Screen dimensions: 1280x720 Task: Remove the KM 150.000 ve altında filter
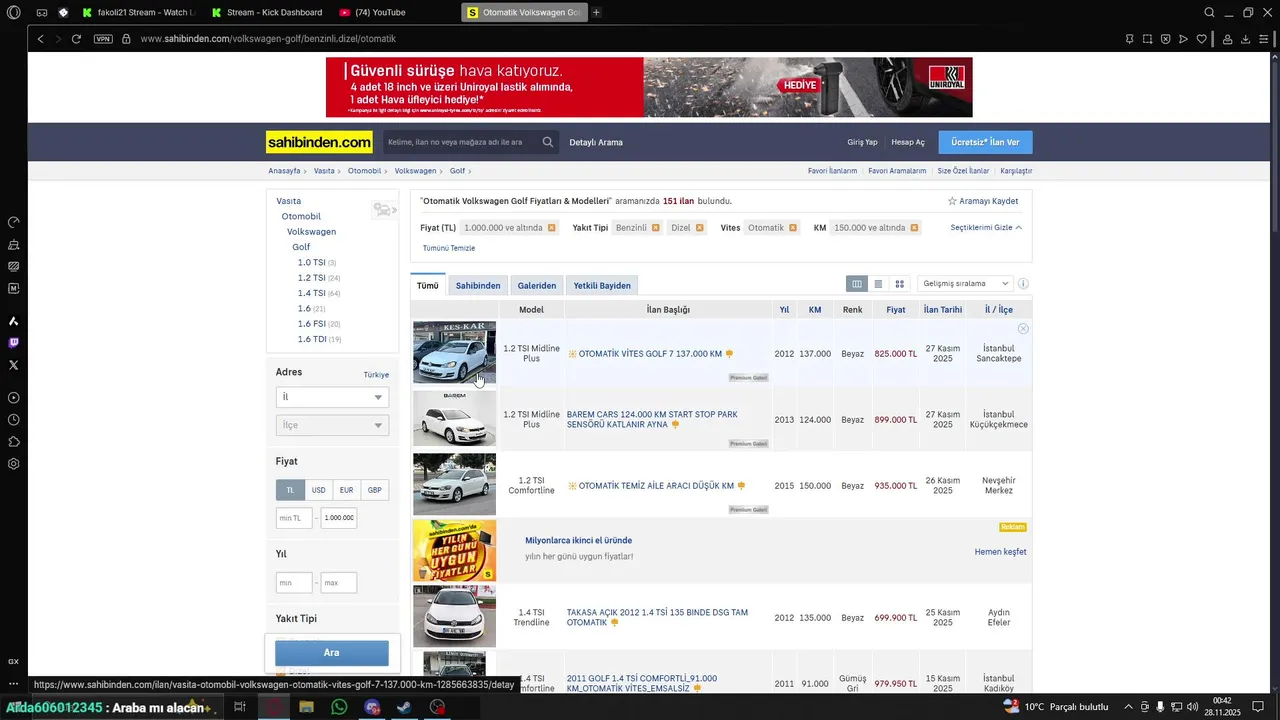914,228
